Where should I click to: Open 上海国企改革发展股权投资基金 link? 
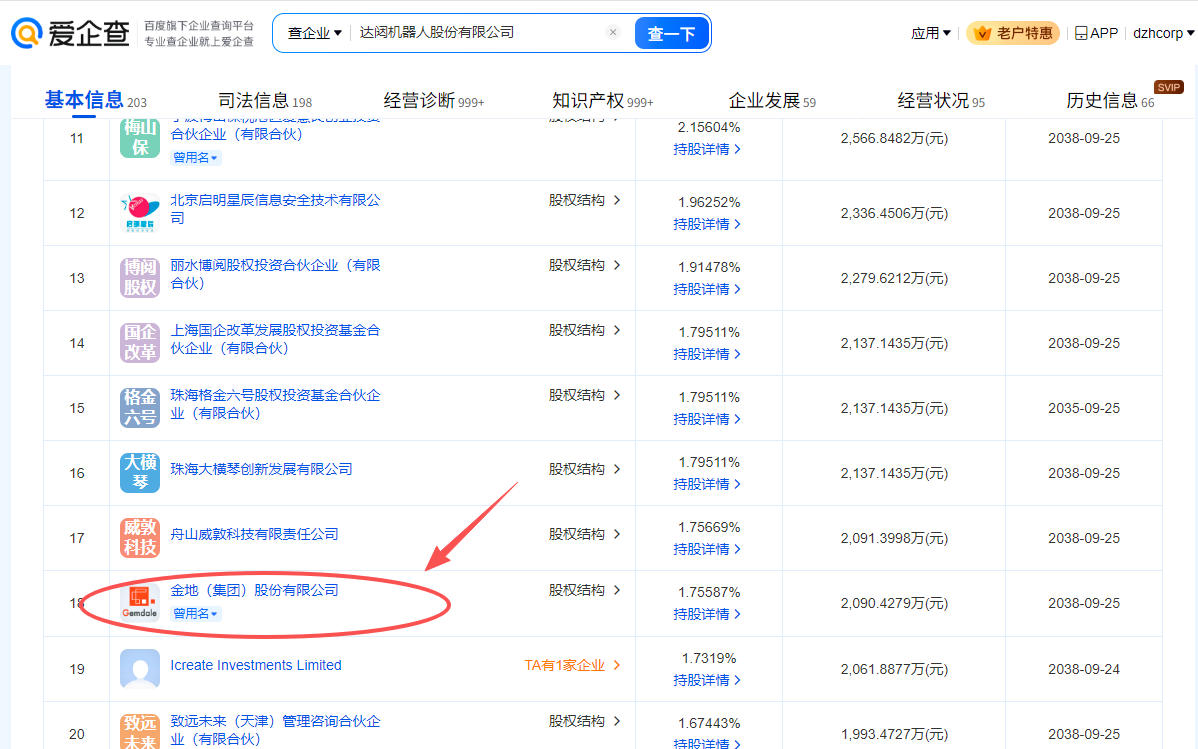coord(275,339)
